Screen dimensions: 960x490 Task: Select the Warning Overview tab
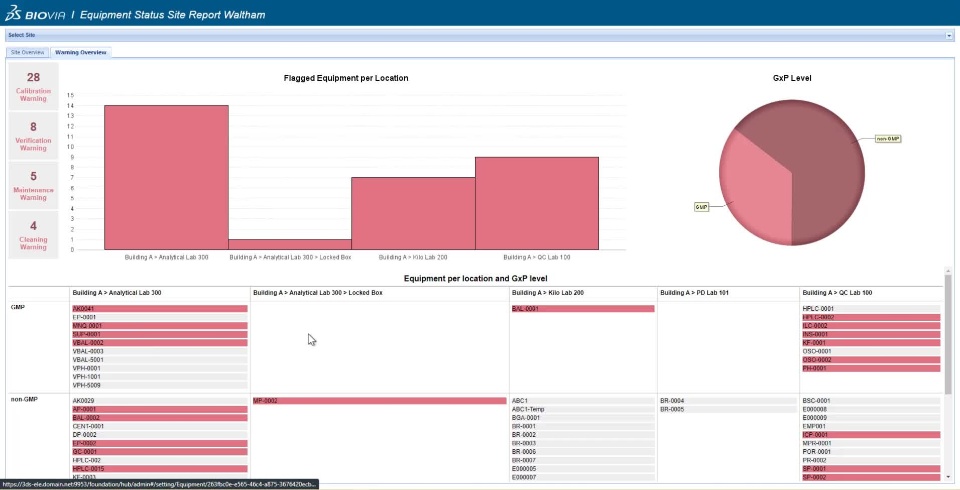tap(81, 53)
